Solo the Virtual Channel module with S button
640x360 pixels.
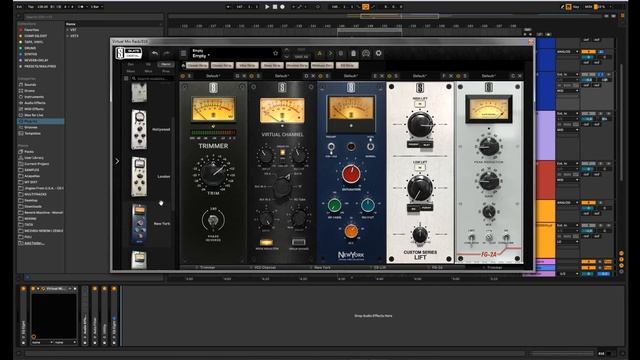coord(258,76)
